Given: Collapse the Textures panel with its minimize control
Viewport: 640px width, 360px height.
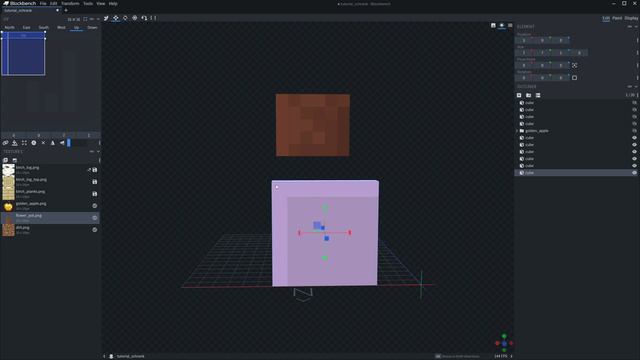Looking at the screenshot, I should point(92,152).
